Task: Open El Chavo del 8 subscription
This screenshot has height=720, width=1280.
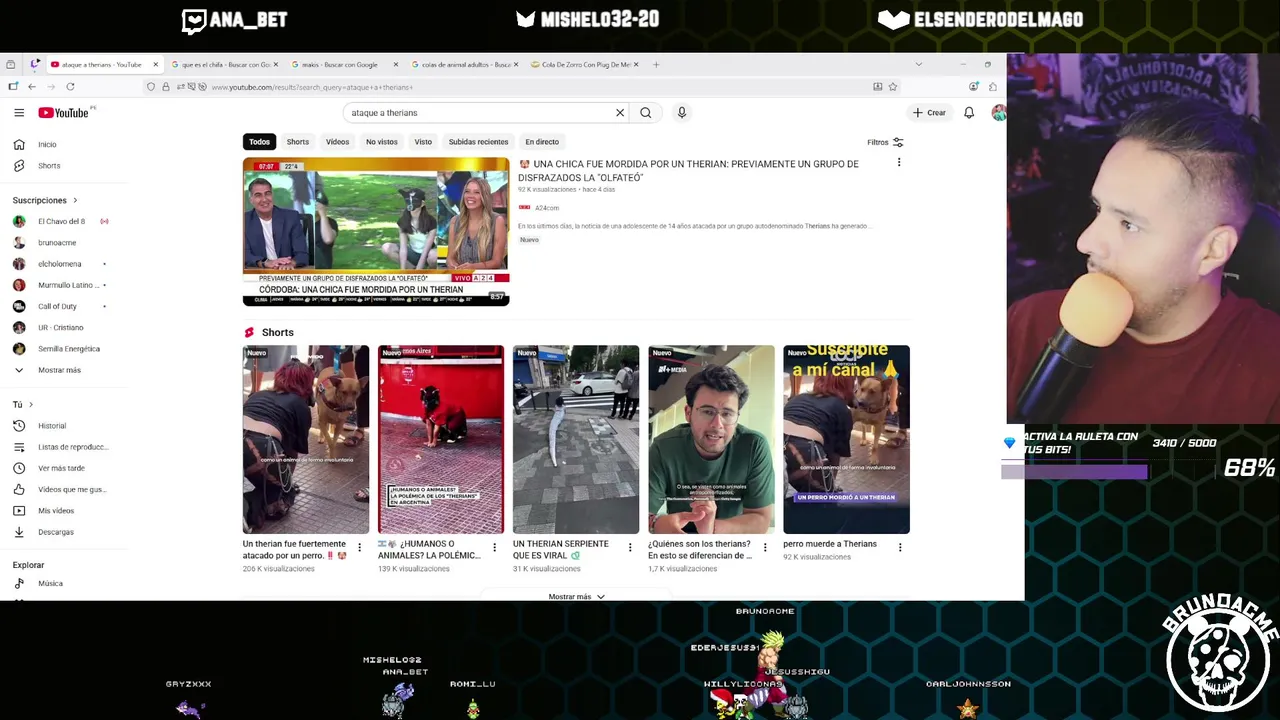Action: [x=60, y=221]
